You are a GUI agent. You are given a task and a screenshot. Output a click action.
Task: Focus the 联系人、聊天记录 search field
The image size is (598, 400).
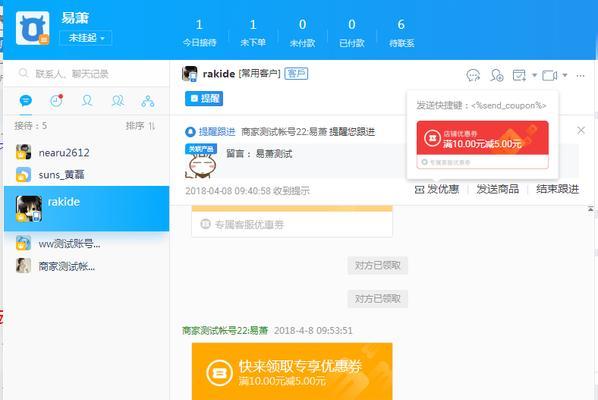click(x=87, y=74)
